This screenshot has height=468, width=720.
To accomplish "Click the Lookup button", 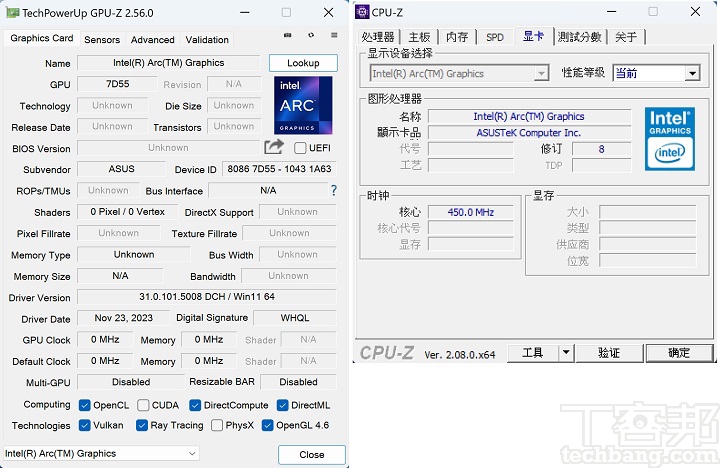I will pyautogui.click(x=303, y=63).
